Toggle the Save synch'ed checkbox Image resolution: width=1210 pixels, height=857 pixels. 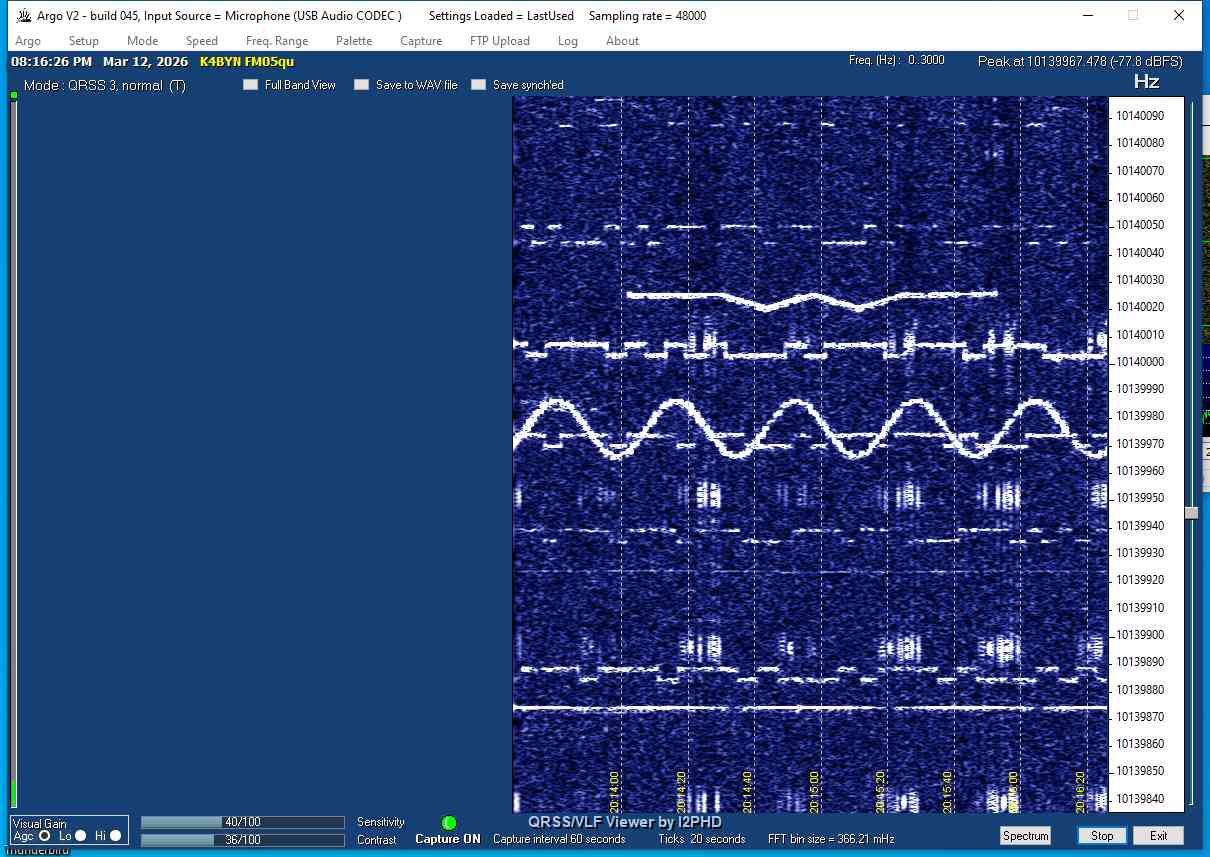pyautogui.click(x=479, y=85)
